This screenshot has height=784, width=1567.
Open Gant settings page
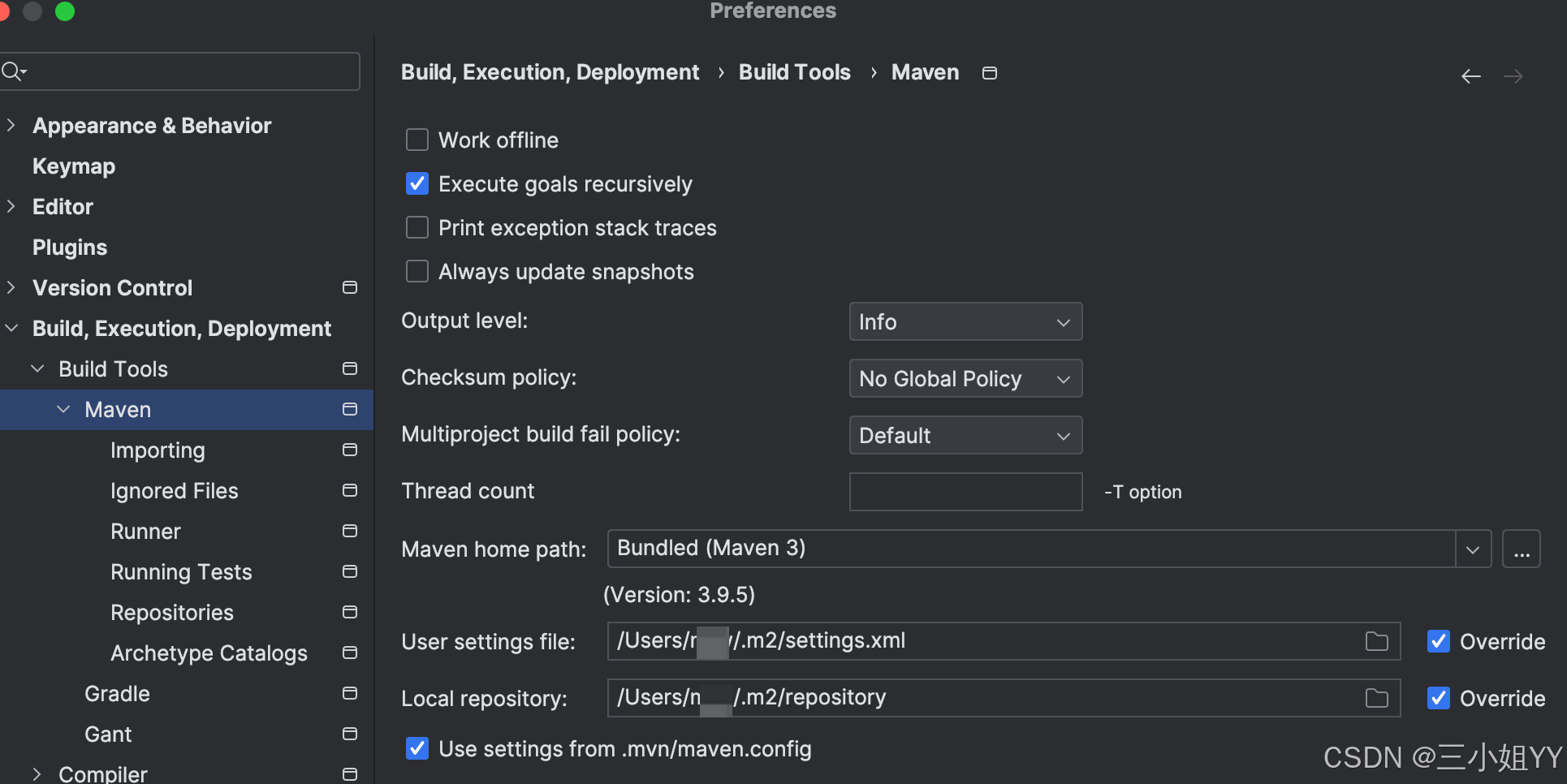108,734
